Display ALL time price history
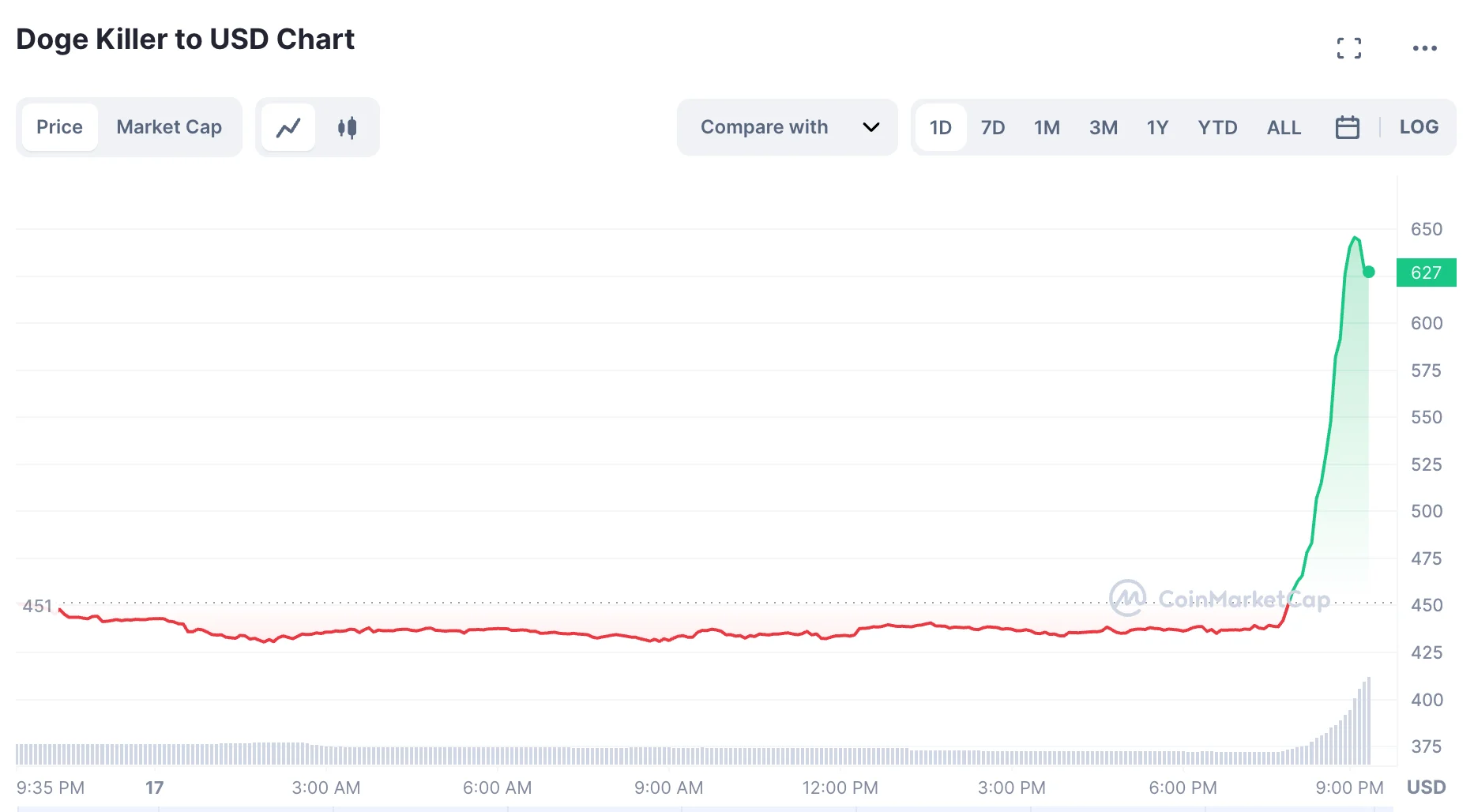This screenshot has height=812, width=1474. (x=1284, y=127)
